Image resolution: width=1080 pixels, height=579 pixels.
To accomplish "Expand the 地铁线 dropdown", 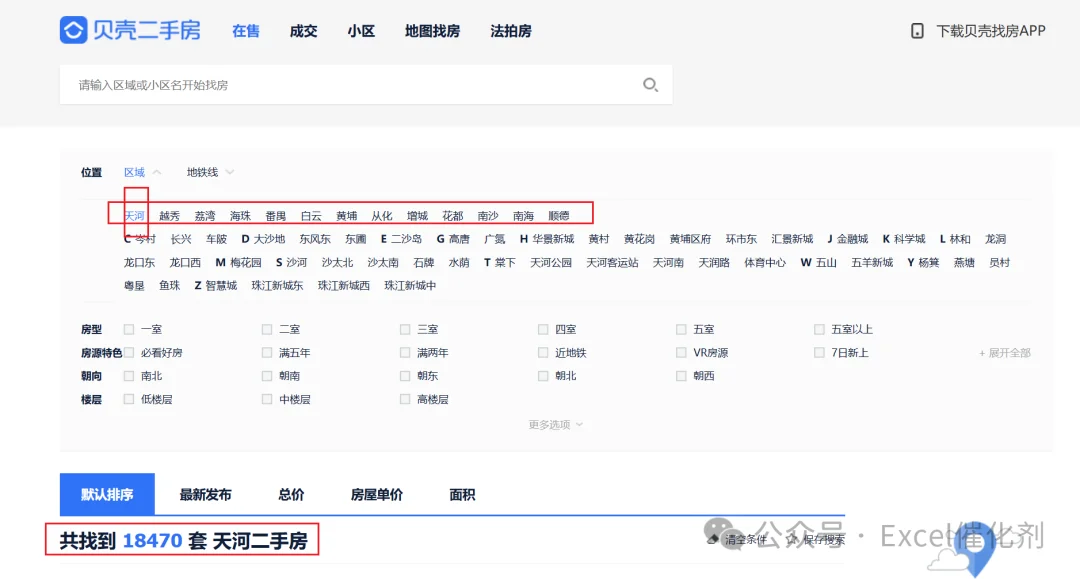I will [210, 172].
